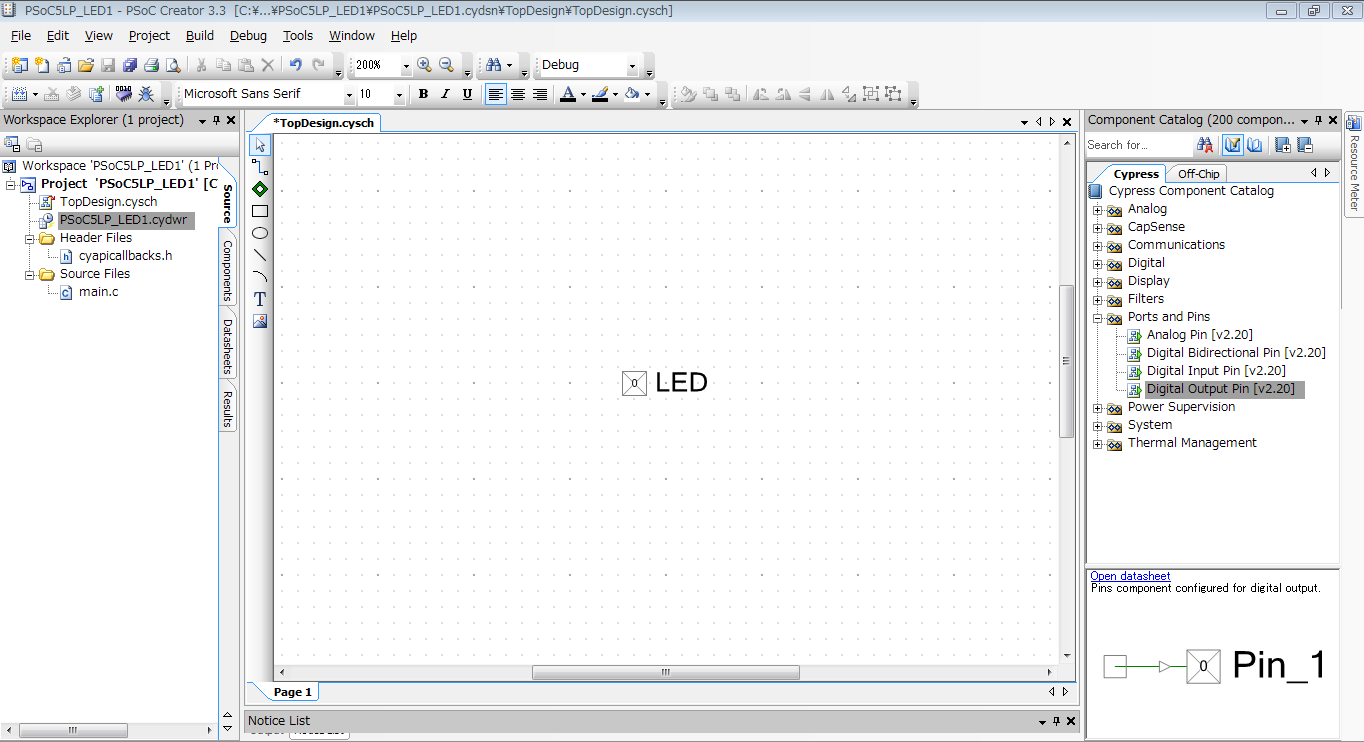The height and width of the screenshot is (742, 1364).
Task: Click the Page 1 sheet tab
Action: pos(293,692)
